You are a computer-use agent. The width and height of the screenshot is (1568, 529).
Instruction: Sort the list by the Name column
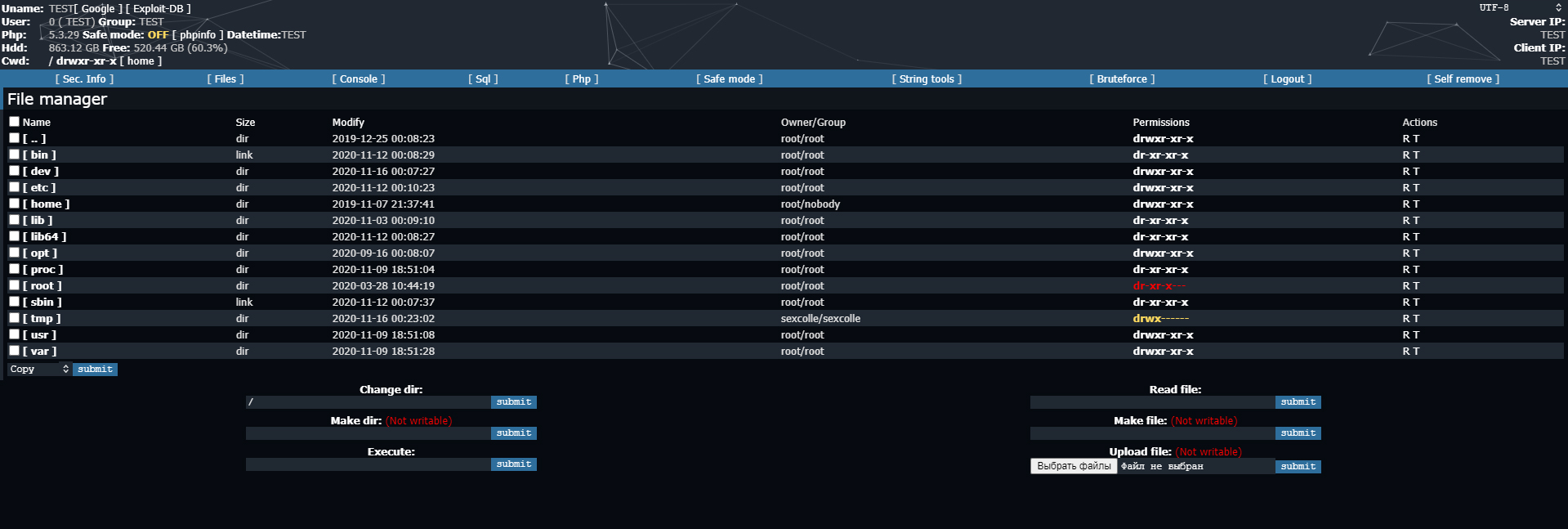pos(37,123)
